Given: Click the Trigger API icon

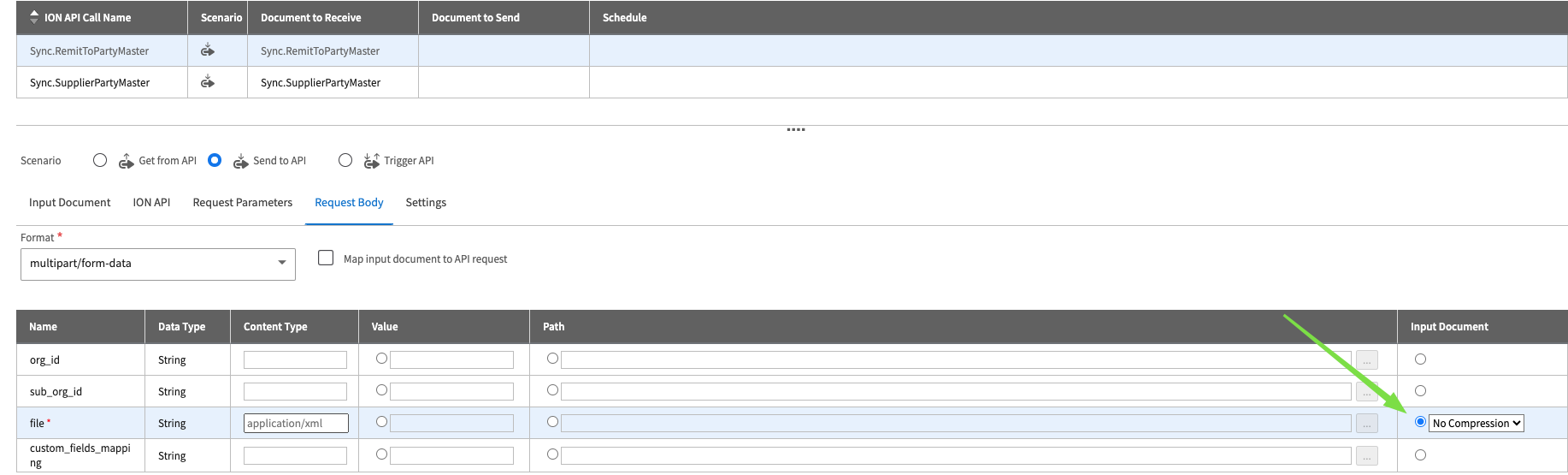Looking at the screenshot, I should 371,161.
